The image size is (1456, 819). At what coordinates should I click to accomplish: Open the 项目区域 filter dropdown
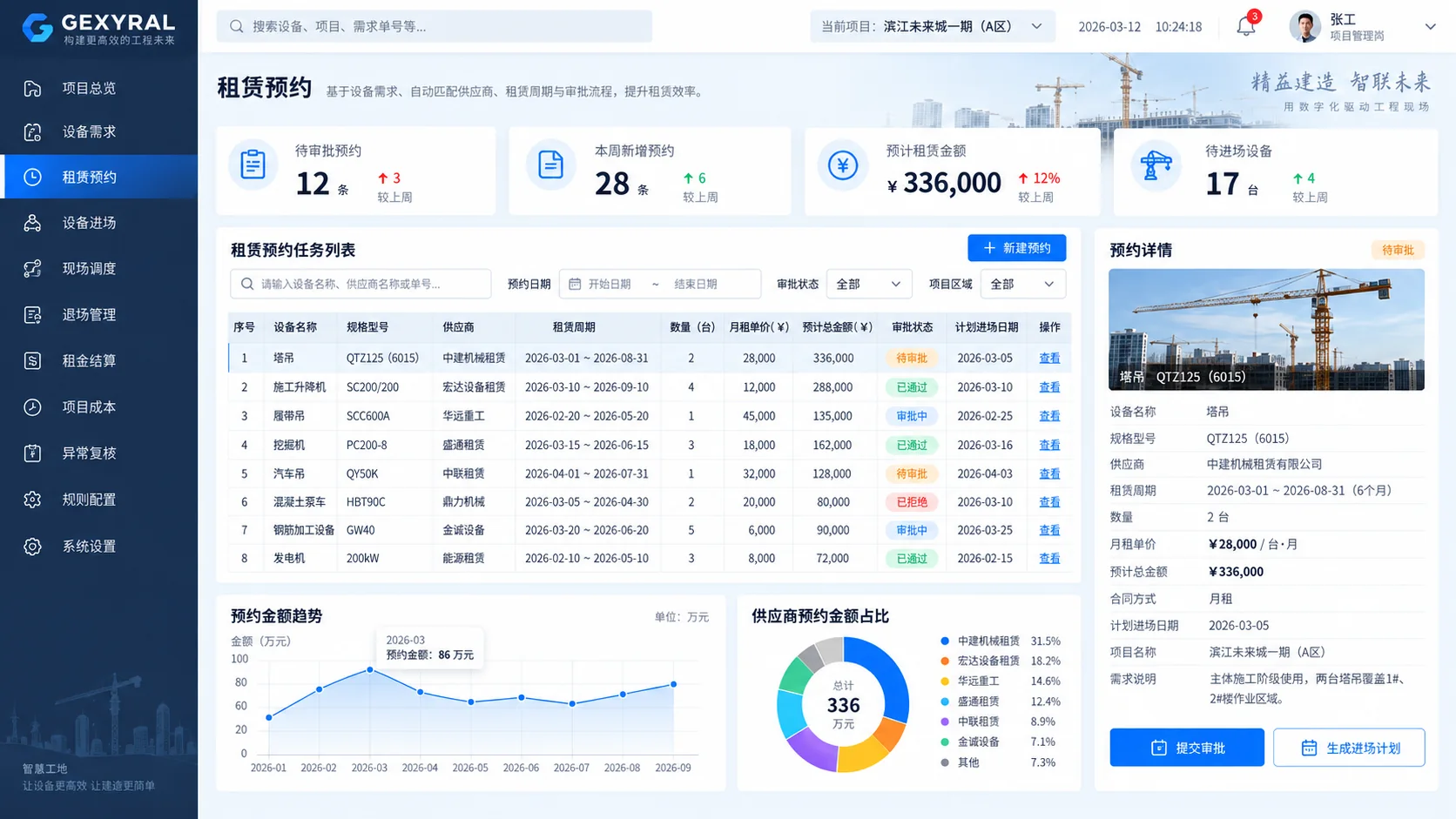pos(1022,284)
